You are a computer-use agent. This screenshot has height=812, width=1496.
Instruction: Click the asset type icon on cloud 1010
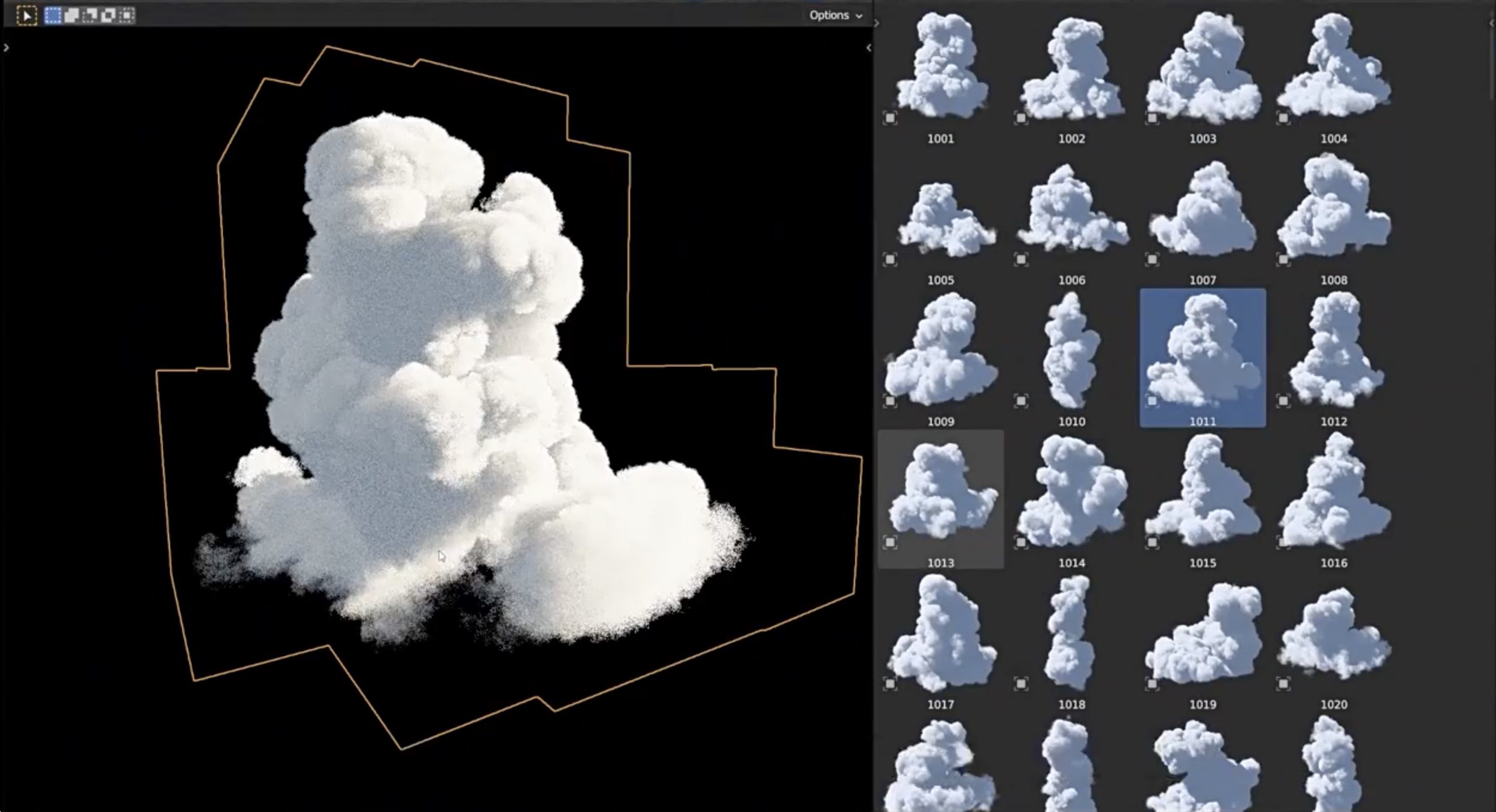(x=1021, y=401)
